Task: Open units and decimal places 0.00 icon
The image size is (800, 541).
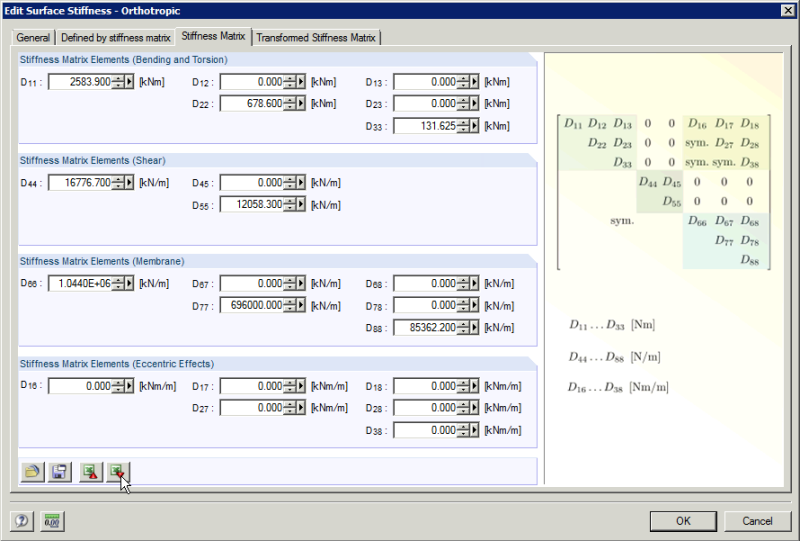Action: click(x=52, y=521)
